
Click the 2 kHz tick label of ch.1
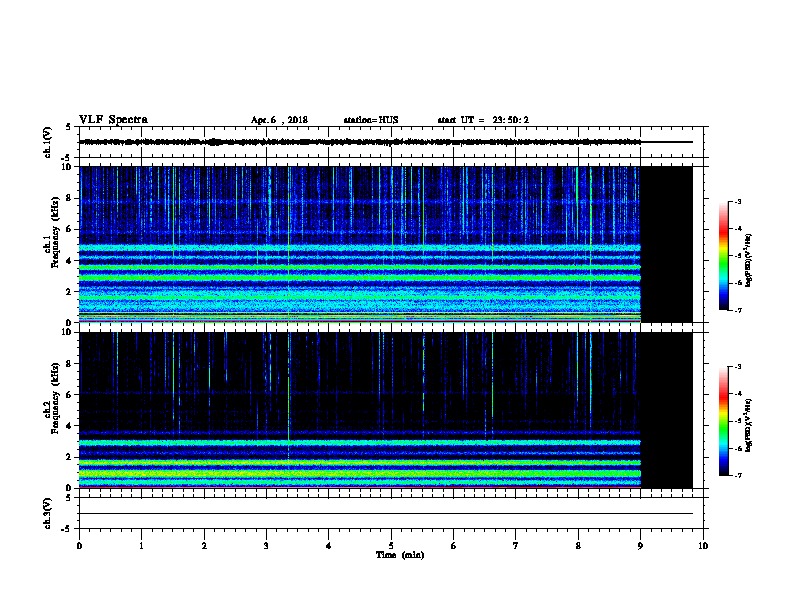click(x=69, y=292)
